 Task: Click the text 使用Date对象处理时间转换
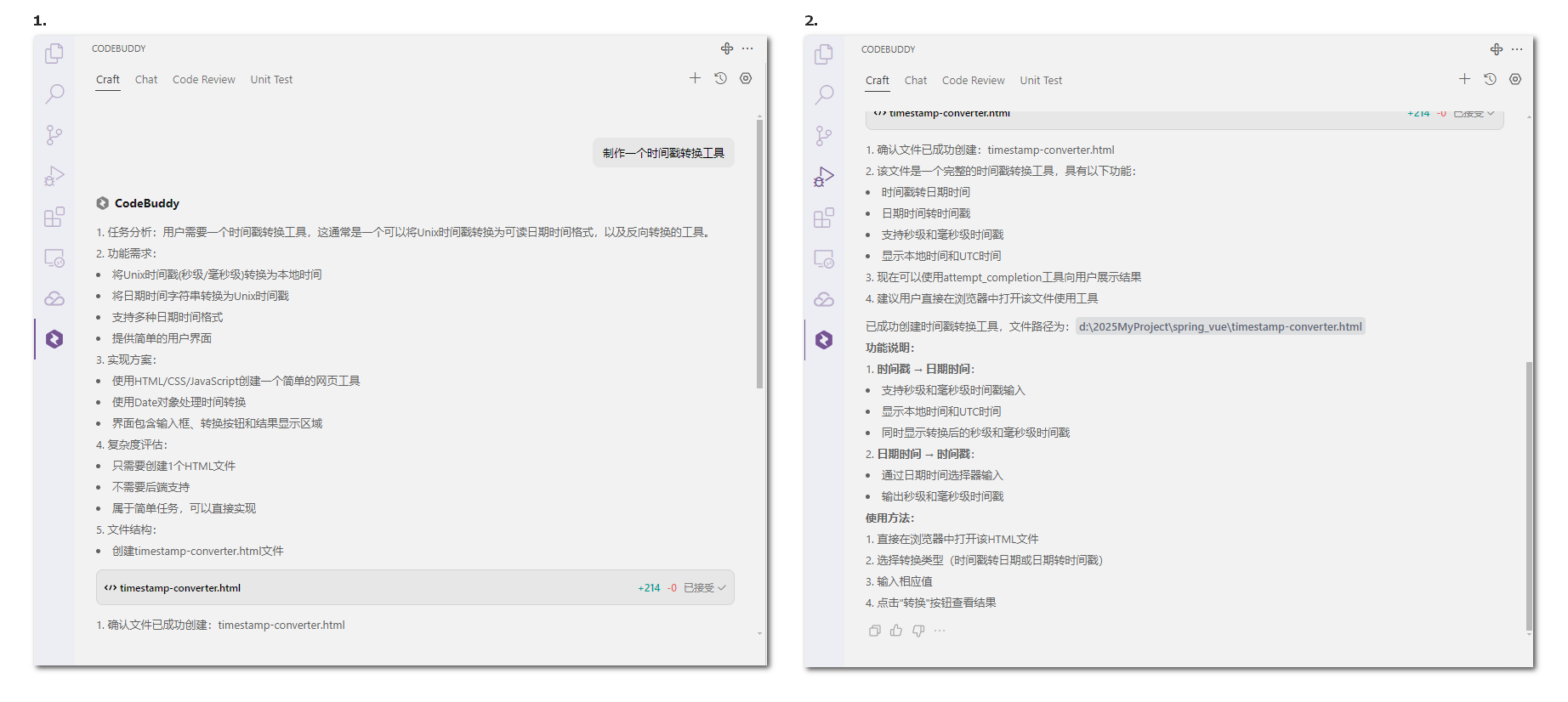[179, 402]
